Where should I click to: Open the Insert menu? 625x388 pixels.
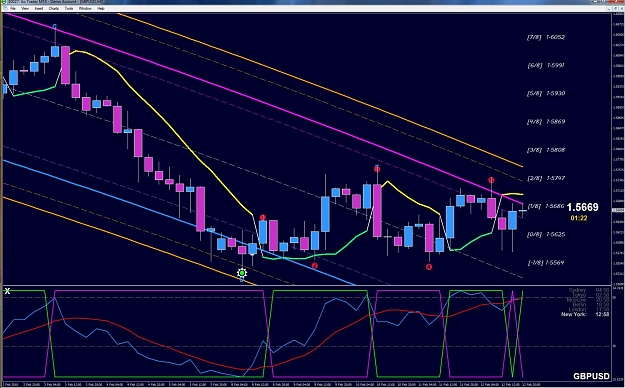coord(39,8)
